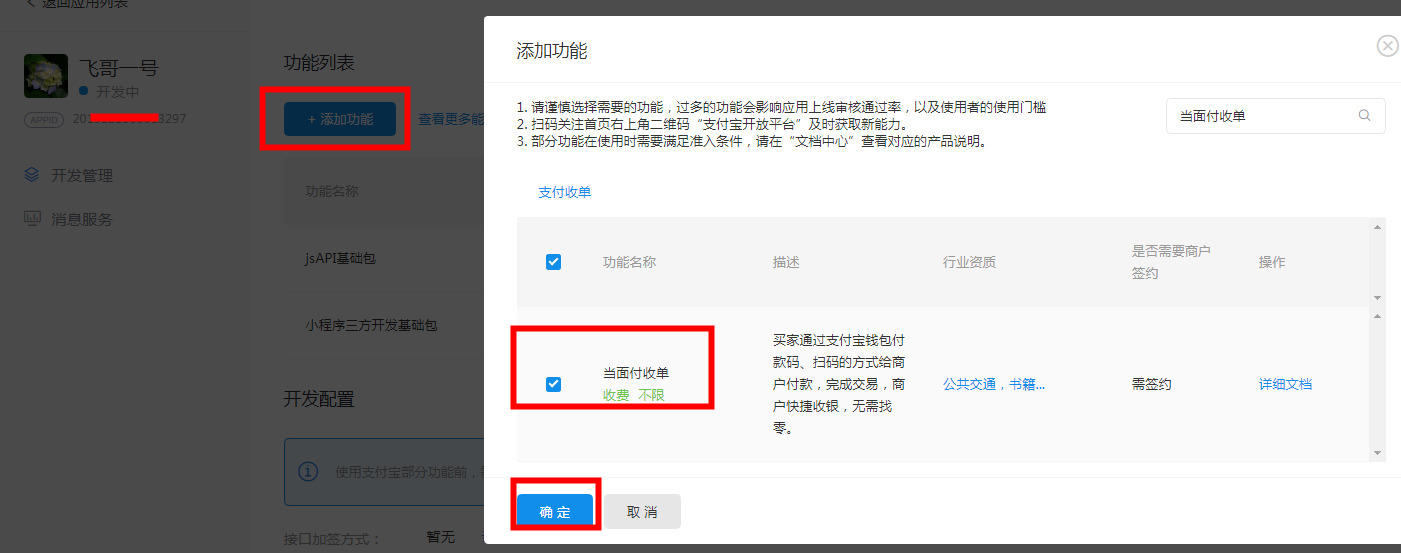Toggle the header select-all checkbox

tap(553, 262)
